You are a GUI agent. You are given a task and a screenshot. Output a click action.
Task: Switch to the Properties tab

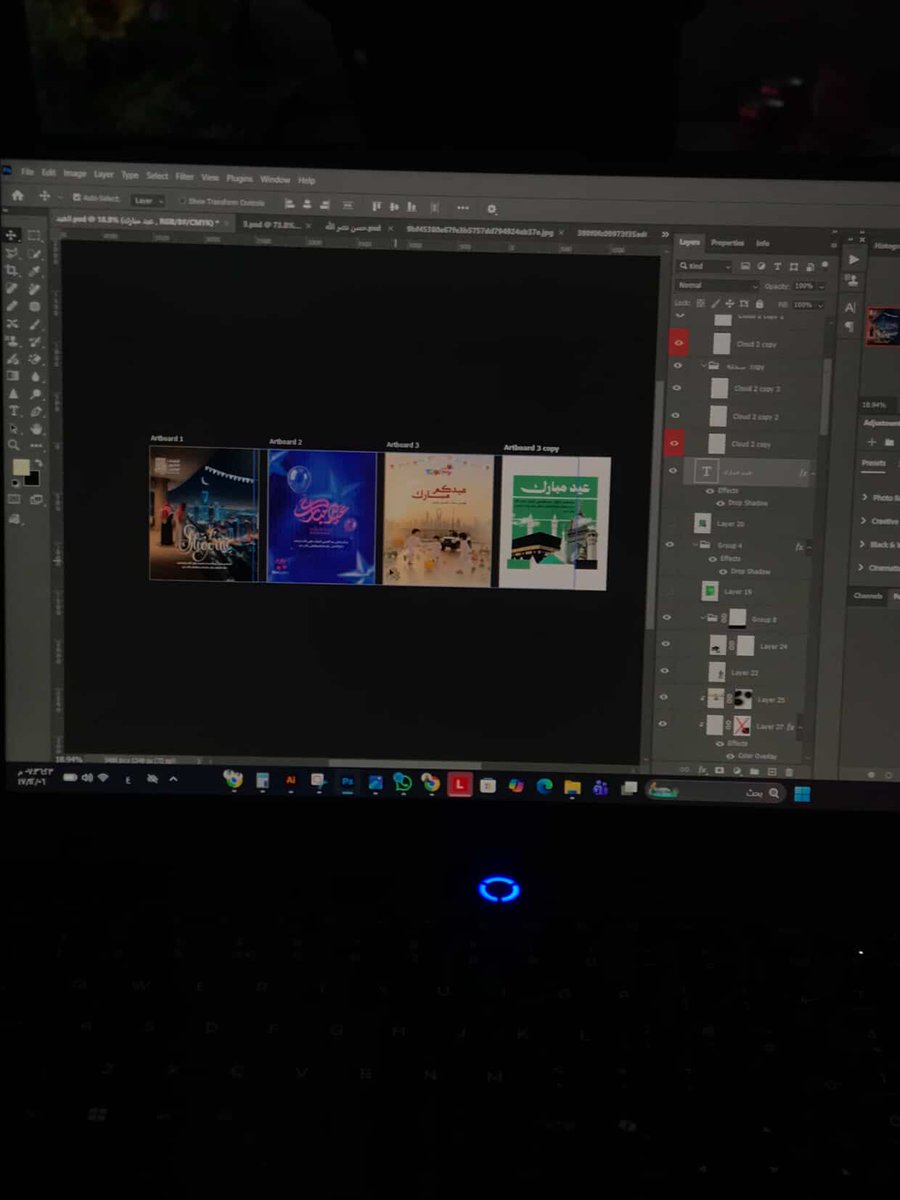click(x=727, y=243)
